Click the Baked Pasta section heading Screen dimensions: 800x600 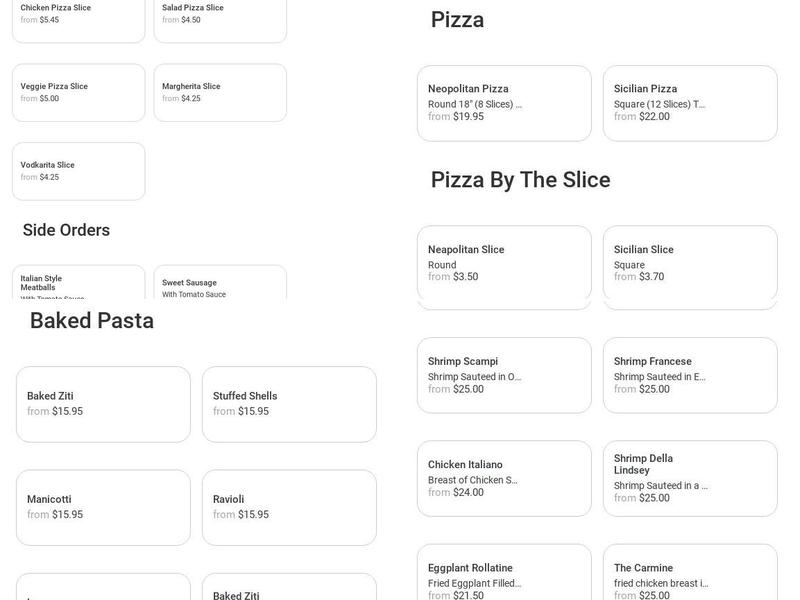(x=91, y=320)
